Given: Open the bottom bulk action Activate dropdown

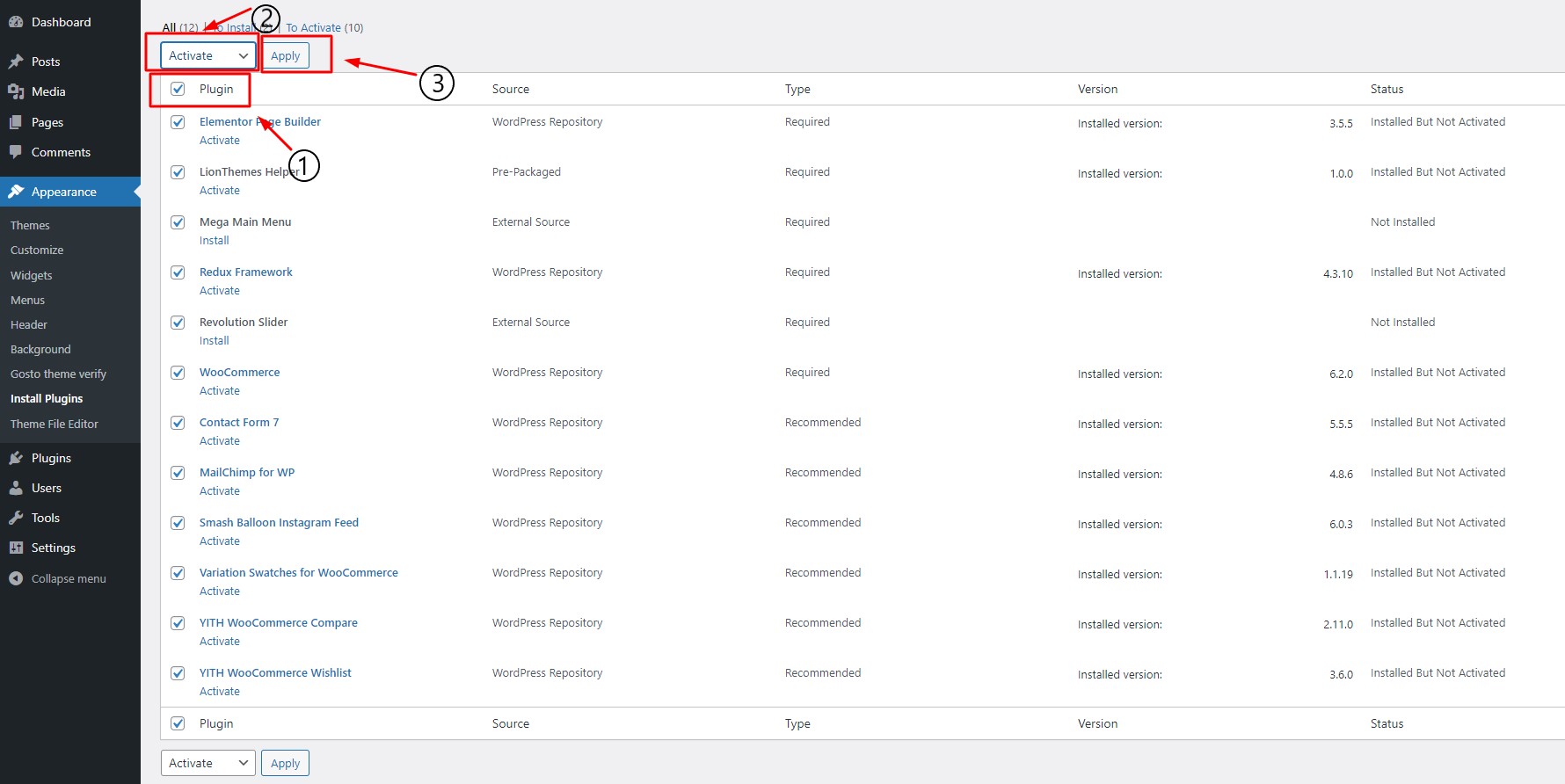Looking at the screenshot, I should point(208,763).
